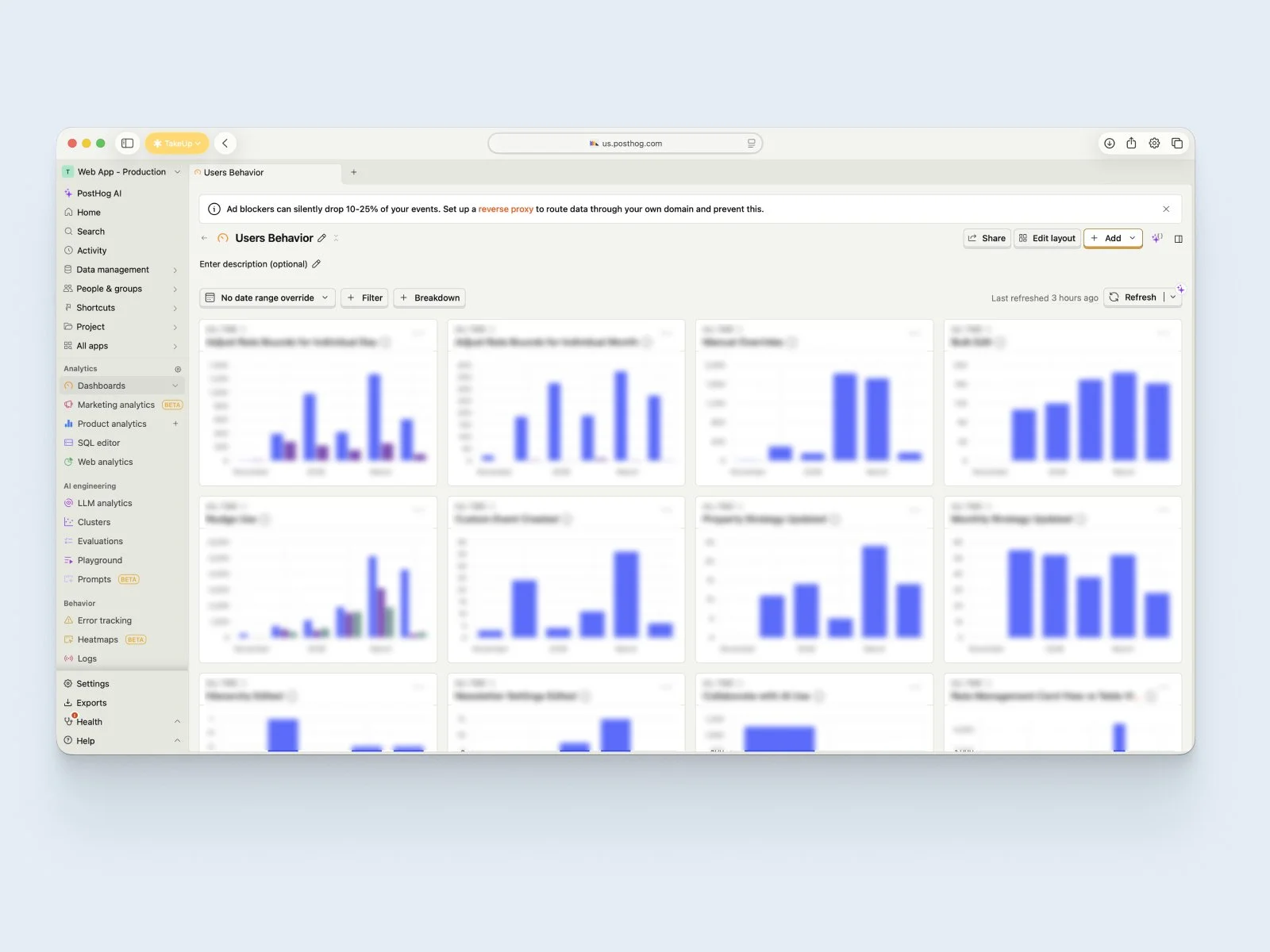This screenshot has width=1270, height=952.
Task: Follow the reverse proxy link
Action: pos(506,209)
